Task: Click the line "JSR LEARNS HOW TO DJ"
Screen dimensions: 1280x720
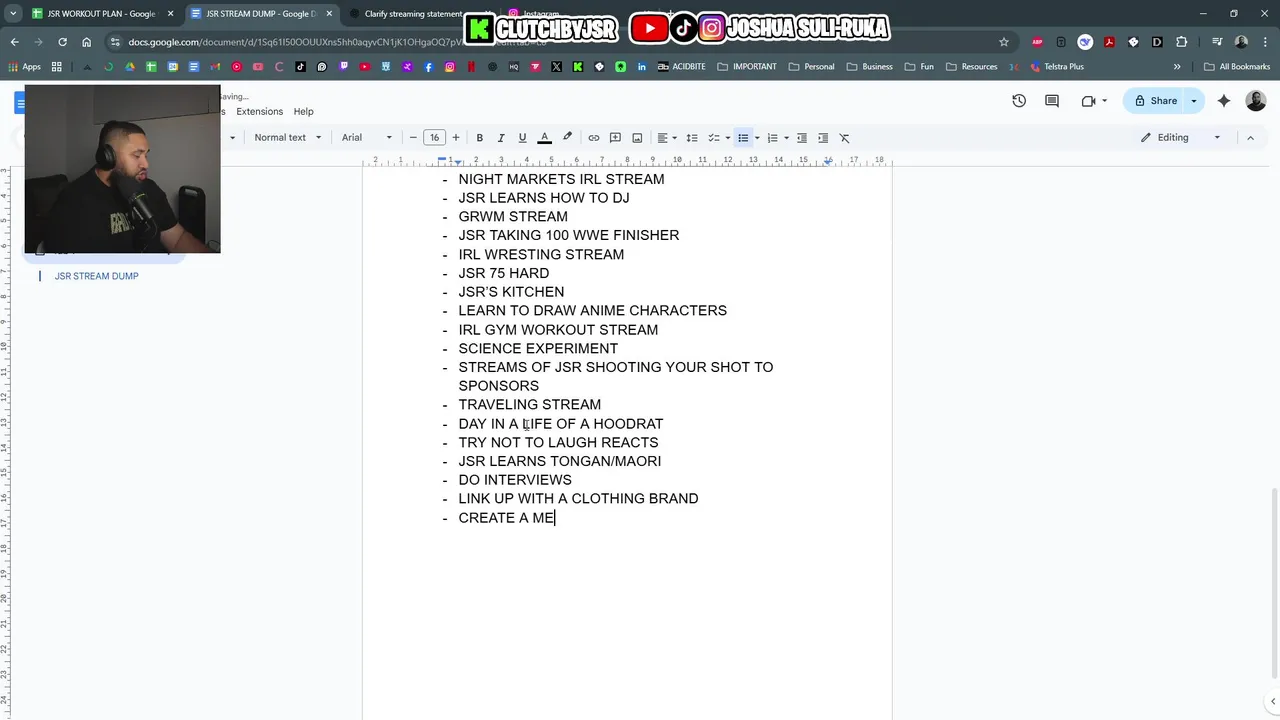Action: tap(544, 198)
